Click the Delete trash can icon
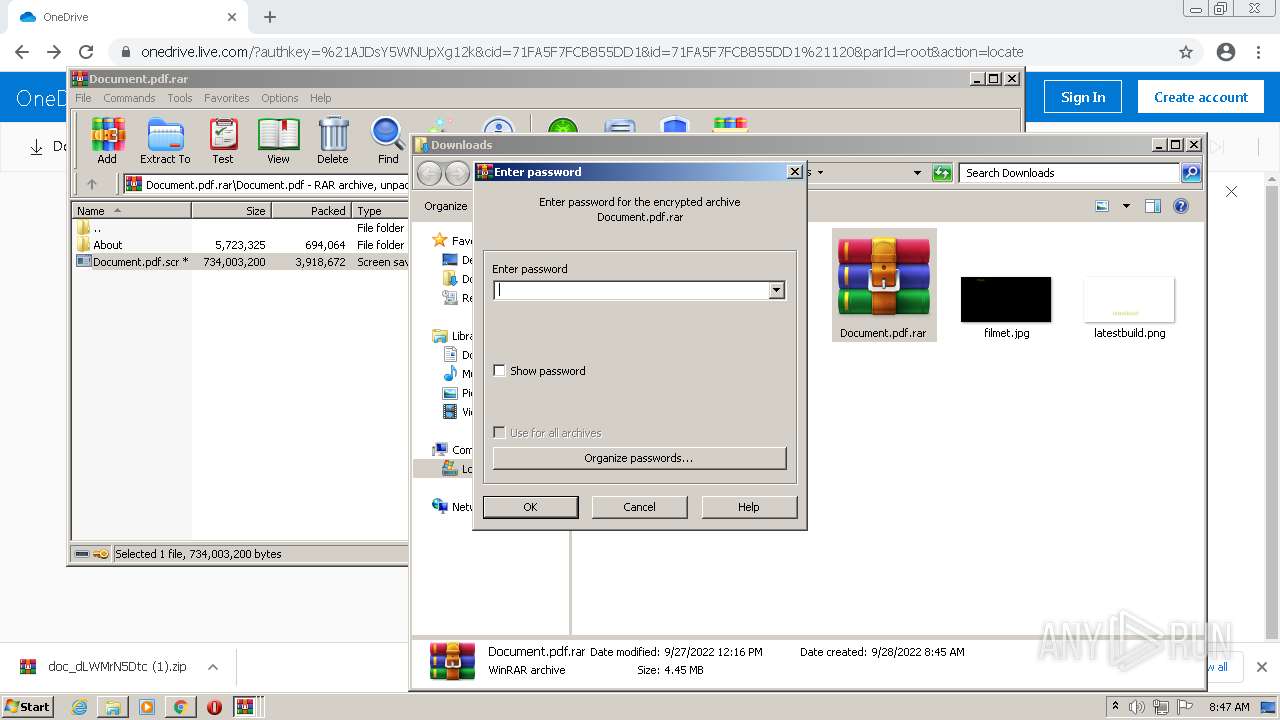The image size is (1280, 720). 333,140
